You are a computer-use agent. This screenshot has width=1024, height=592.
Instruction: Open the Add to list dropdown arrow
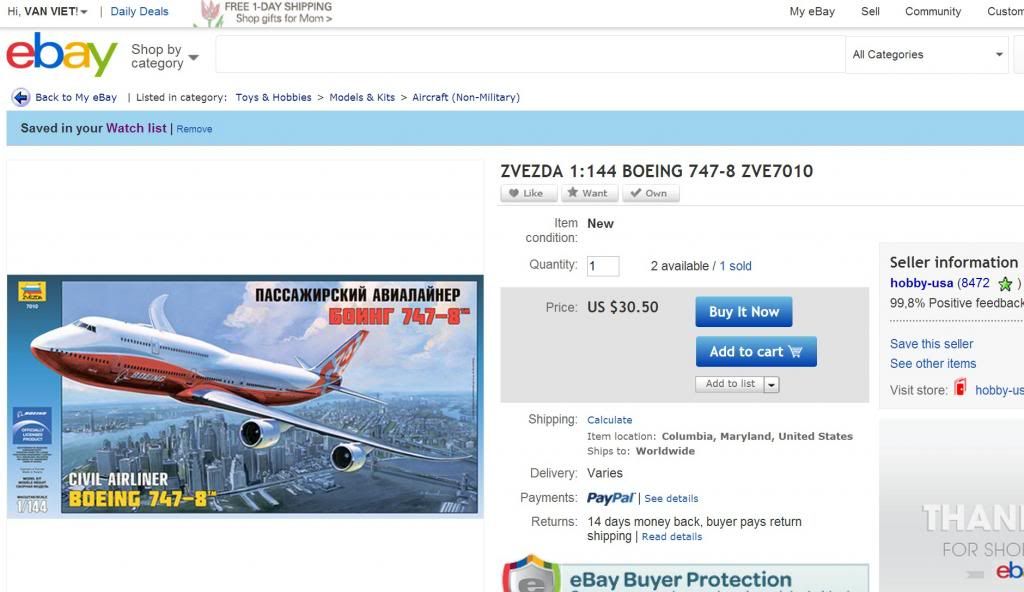[x=771, y=384]
